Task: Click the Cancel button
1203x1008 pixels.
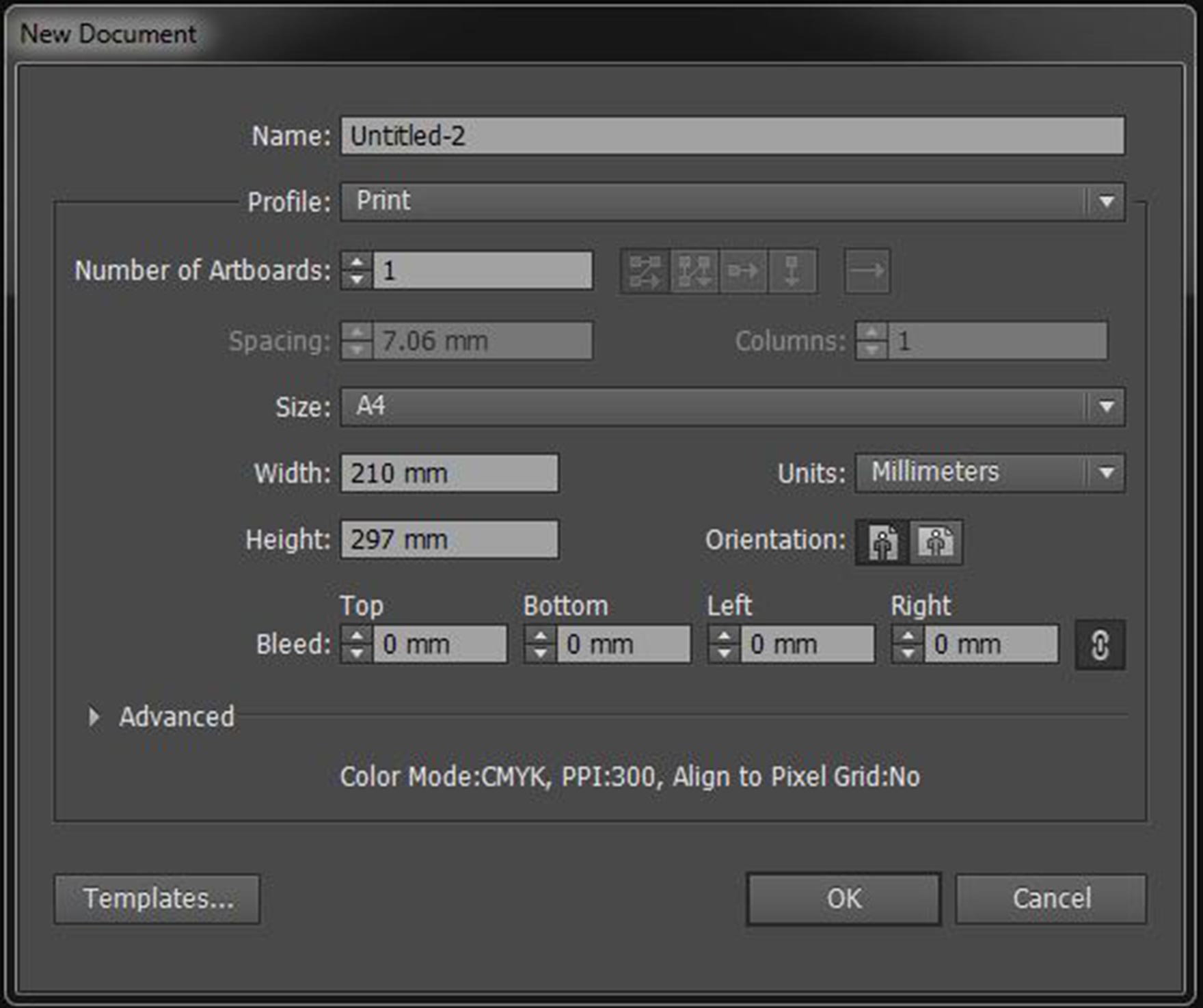Action: point(1051,899)
